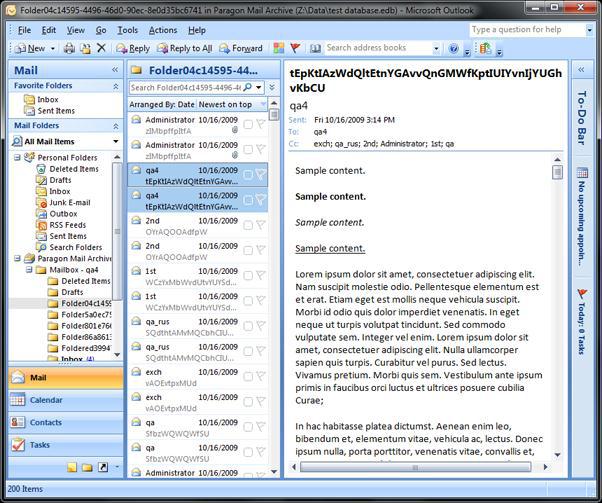The width and height of the screenshot is (602, 503).
Task: Click the red task flag in To-Do Bar
Action: coord(582,294)
